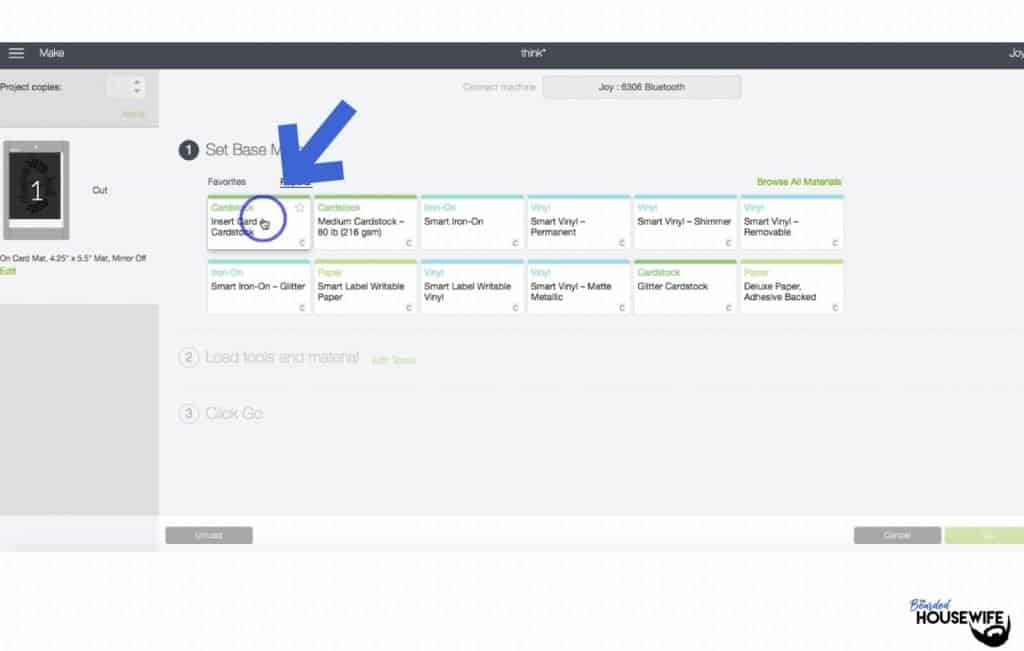This screenshot has width=1024, height=651.
Task: Click the Edit link under the mat
Action: coord(8,271)
